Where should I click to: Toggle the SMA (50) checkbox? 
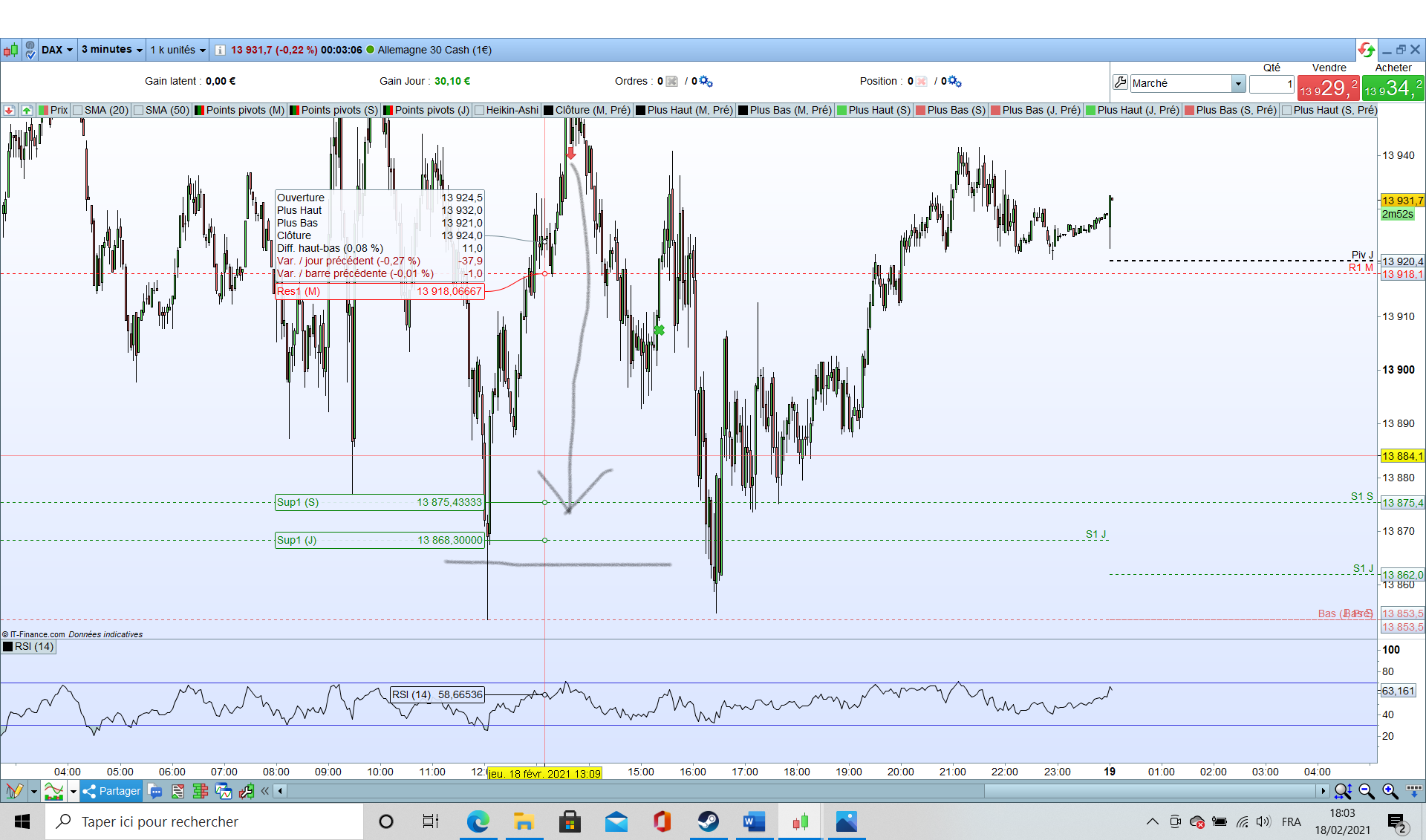pos(139,110)
